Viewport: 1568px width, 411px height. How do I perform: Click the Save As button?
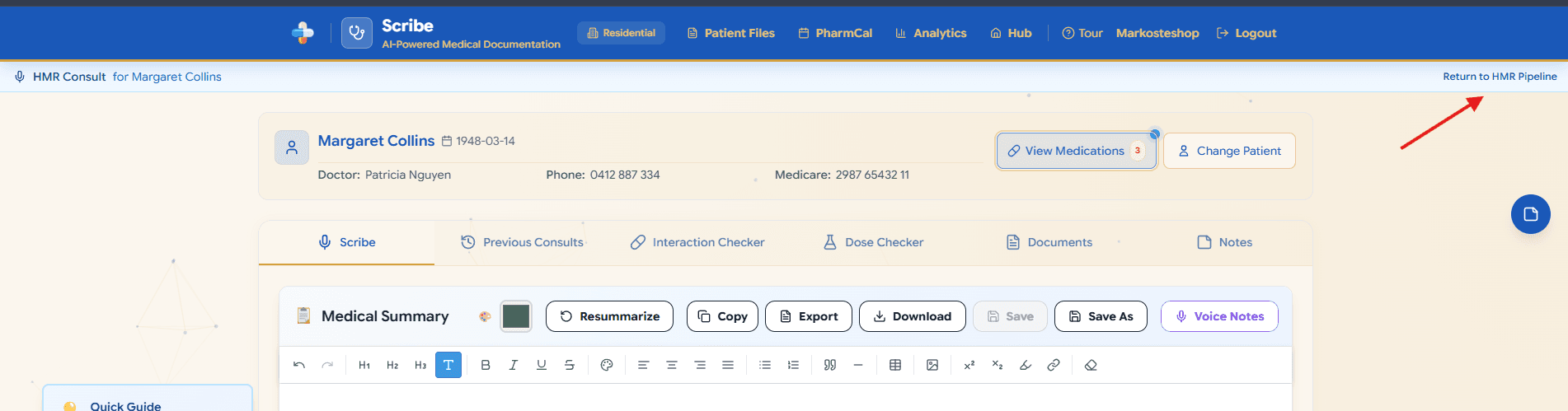1101,316
